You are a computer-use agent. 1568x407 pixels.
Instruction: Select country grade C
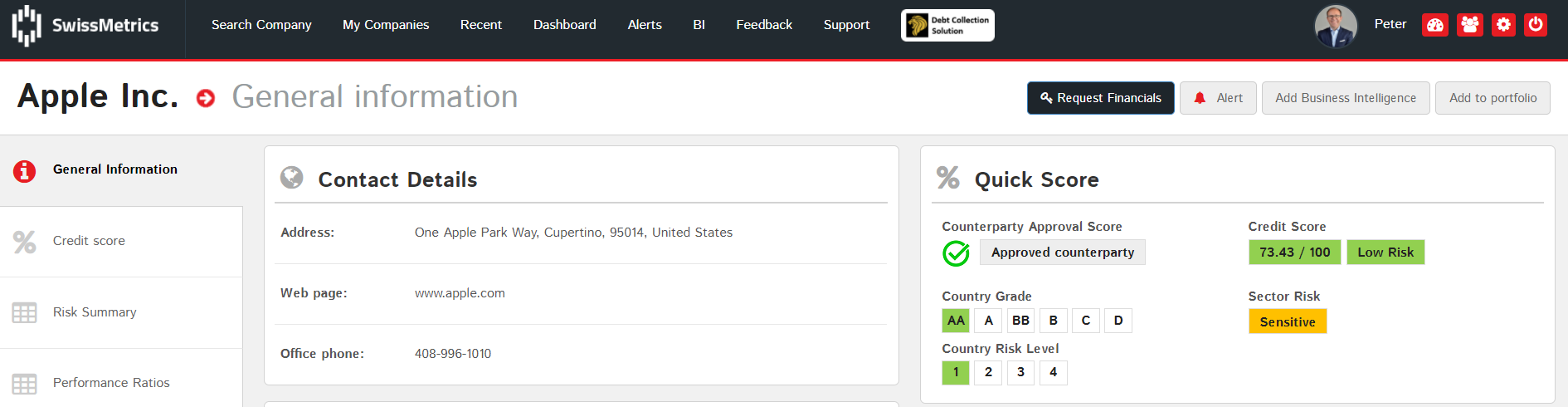1085,321
